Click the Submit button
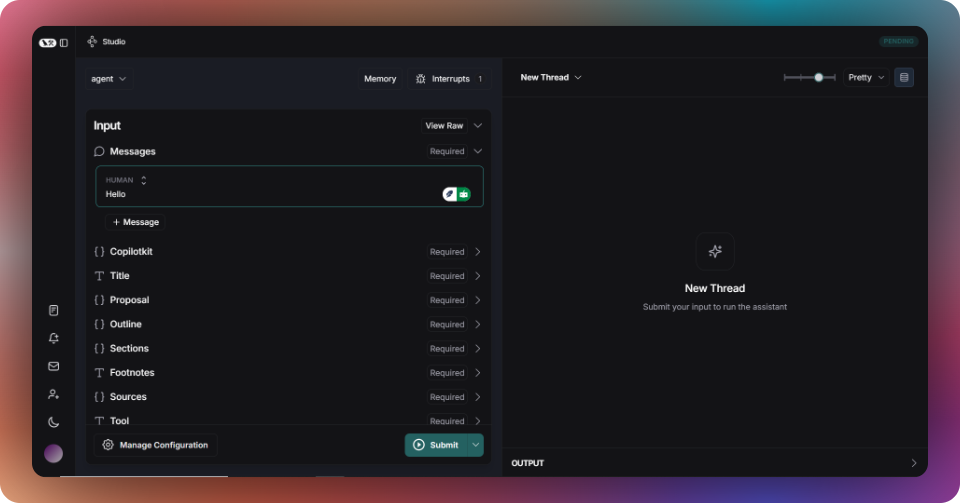Screen dimensions: 960x503 [x=436, y=445]
